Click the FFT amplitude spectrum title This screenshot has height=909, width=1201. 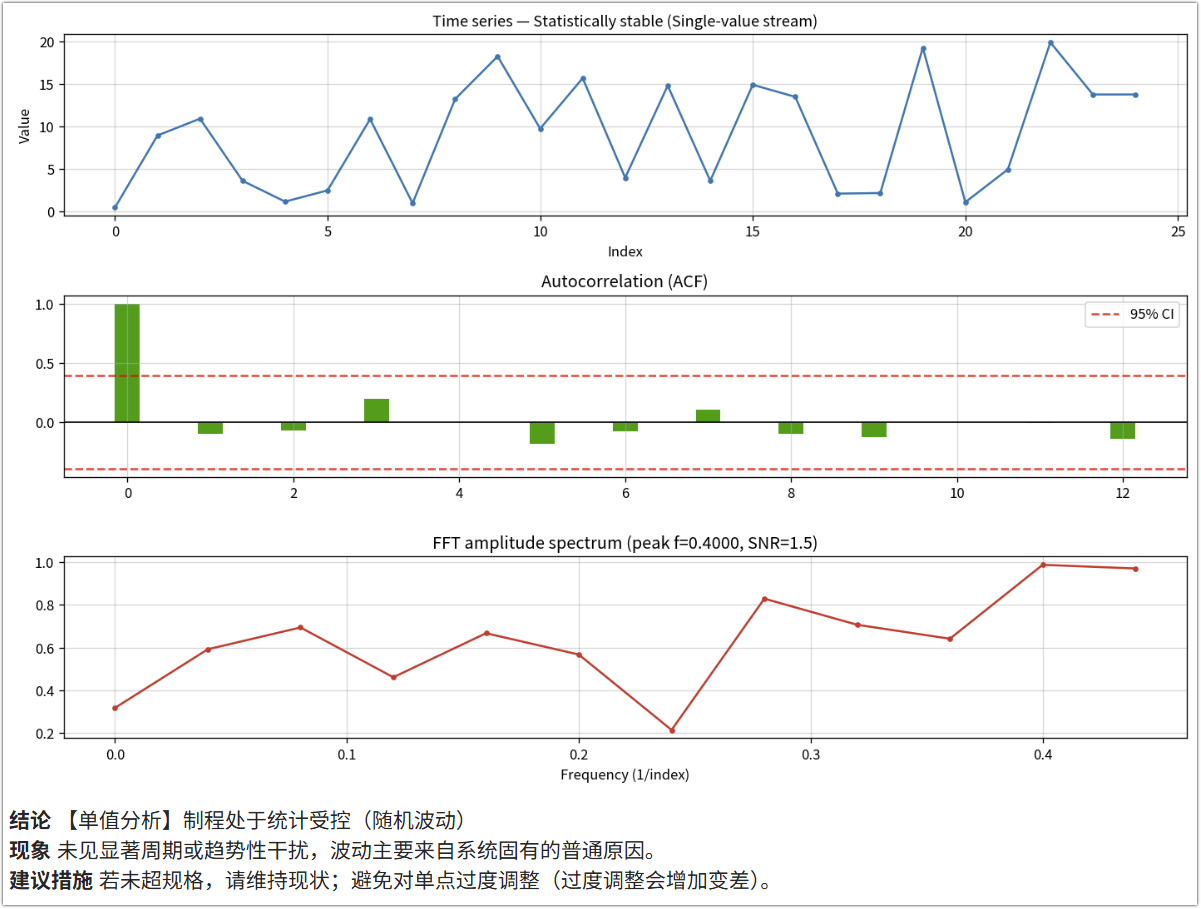coord(624,543)
